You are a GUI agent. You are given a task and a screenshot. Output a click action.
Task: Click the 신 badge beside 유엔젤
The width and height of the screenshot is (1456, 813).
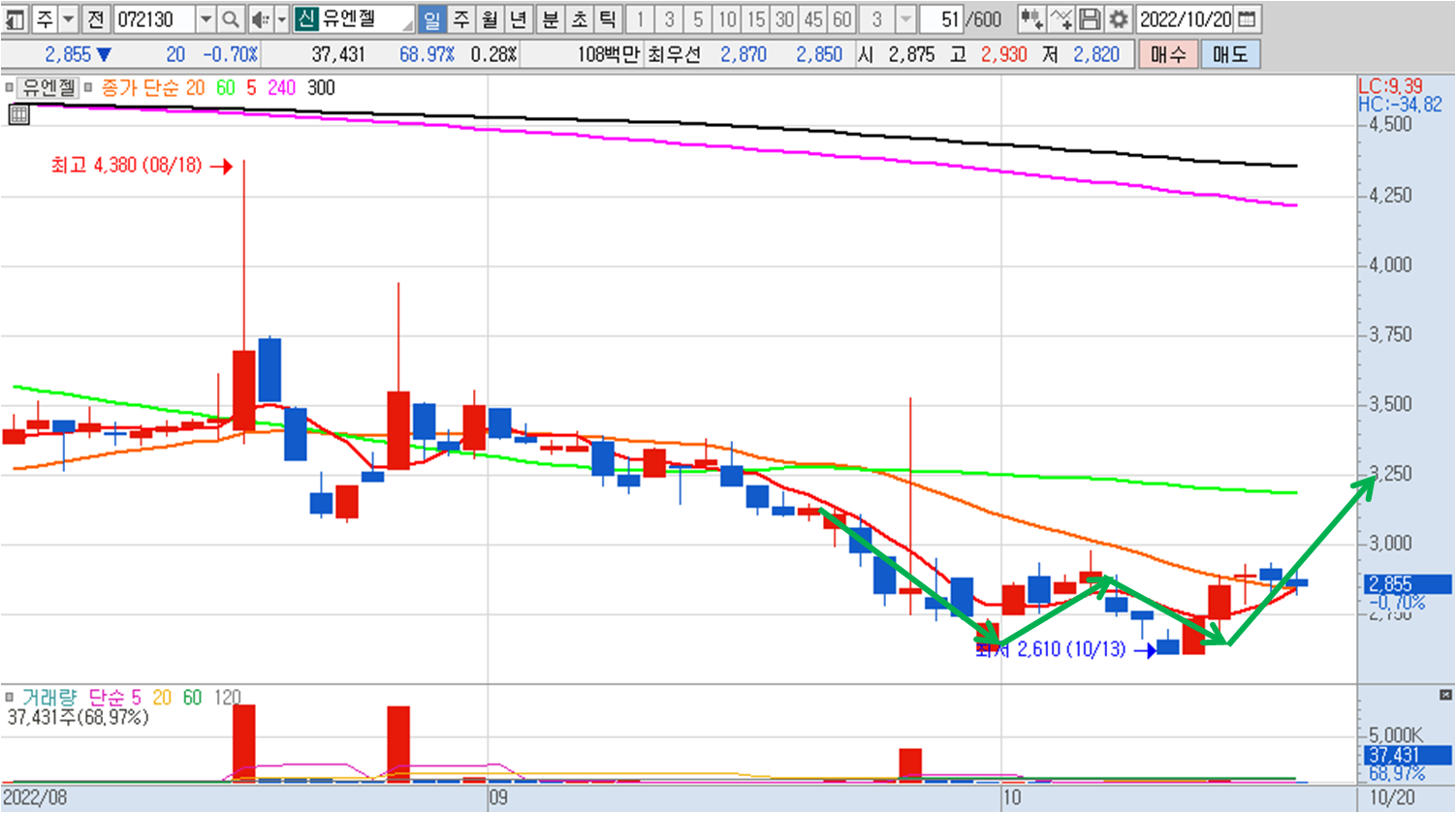click(306, 18)
